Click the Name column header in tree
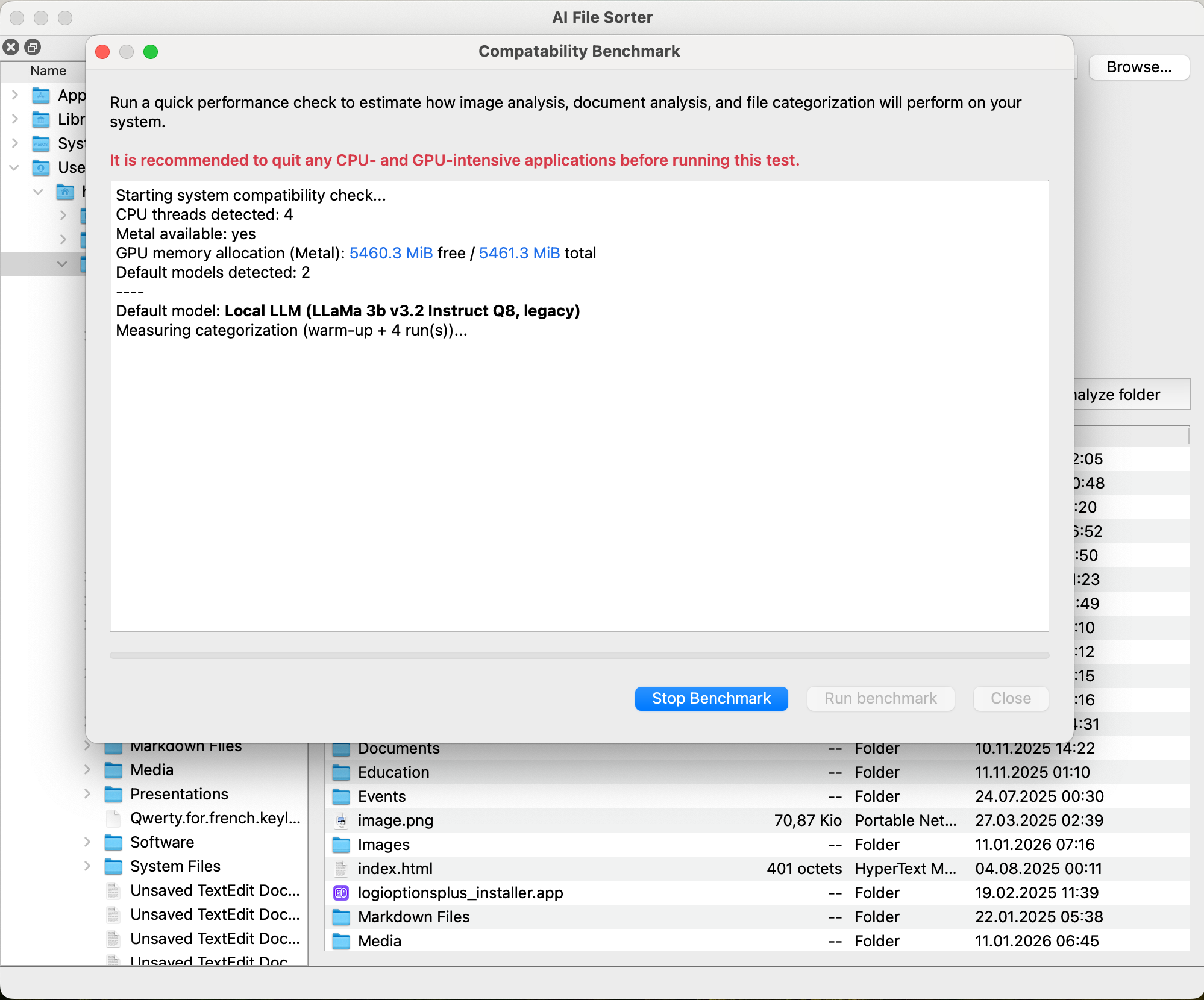Viewport: 1204px width, 1000px height. pyautogui.click(x=48, y=70)
